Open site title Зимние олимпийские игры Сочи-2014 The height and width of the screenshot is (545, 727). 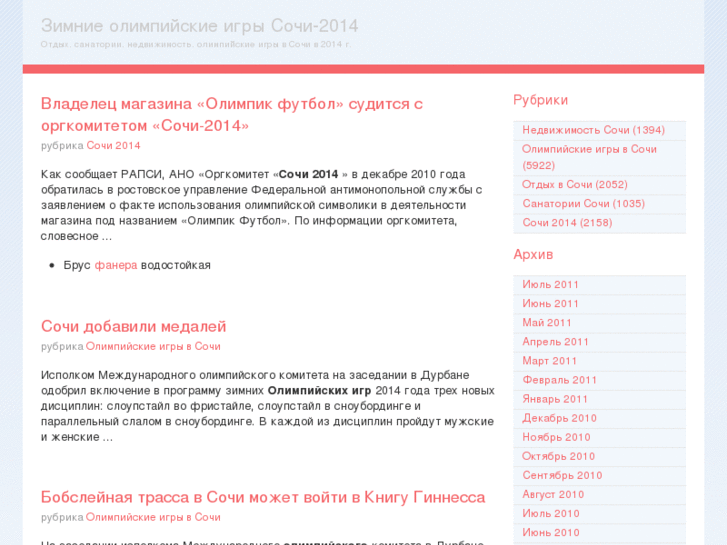pyautogui.click(x=199, y=26)
